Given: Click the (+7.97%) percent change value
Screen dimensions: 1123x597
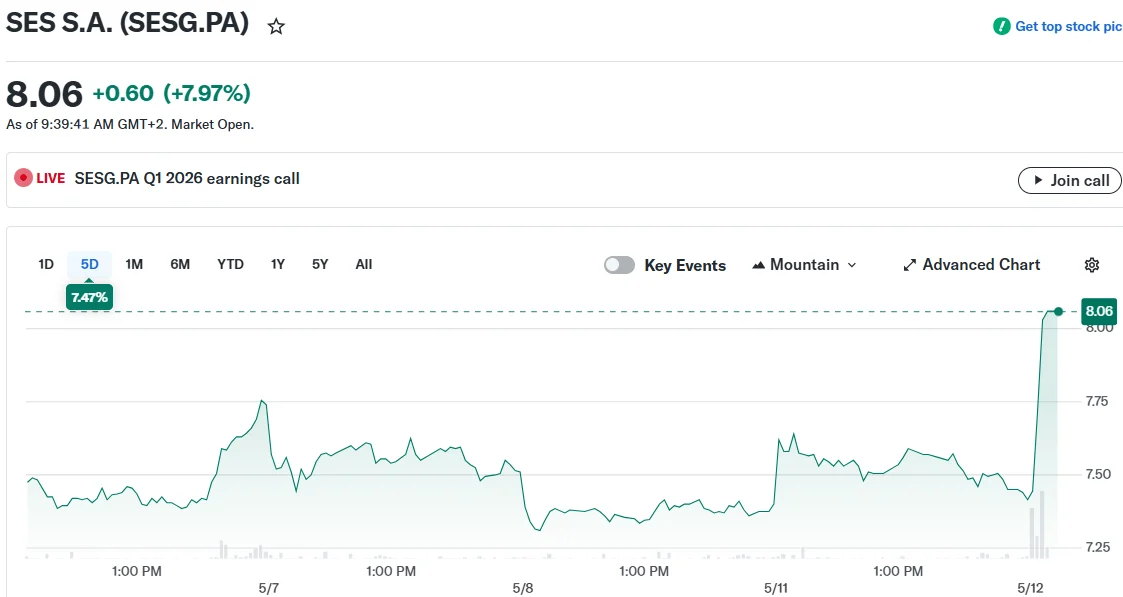Looking at the screenshot, I should click(207, 93).
